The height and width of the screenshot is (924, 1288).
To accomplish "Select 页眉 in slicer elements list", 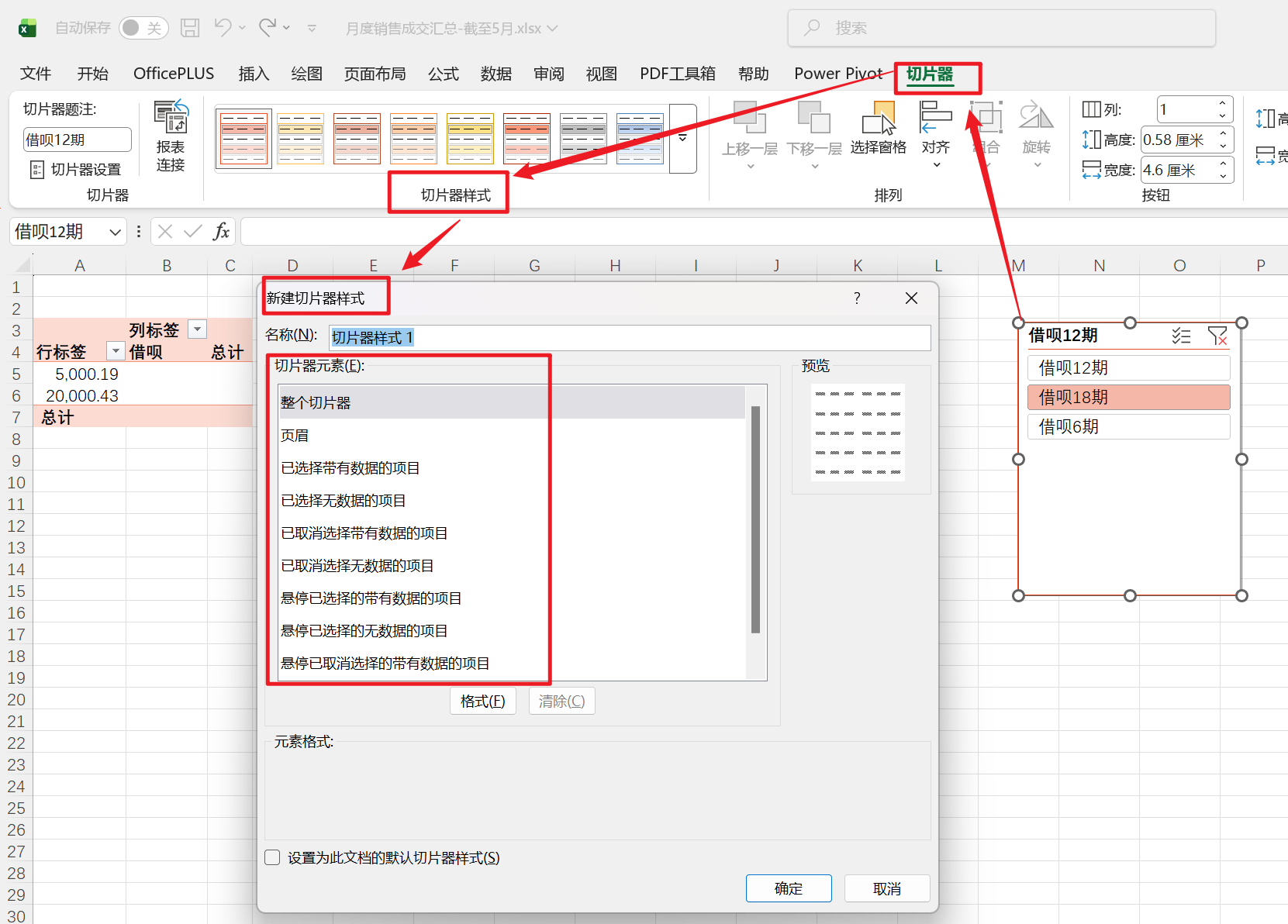I will click(295, 436).
